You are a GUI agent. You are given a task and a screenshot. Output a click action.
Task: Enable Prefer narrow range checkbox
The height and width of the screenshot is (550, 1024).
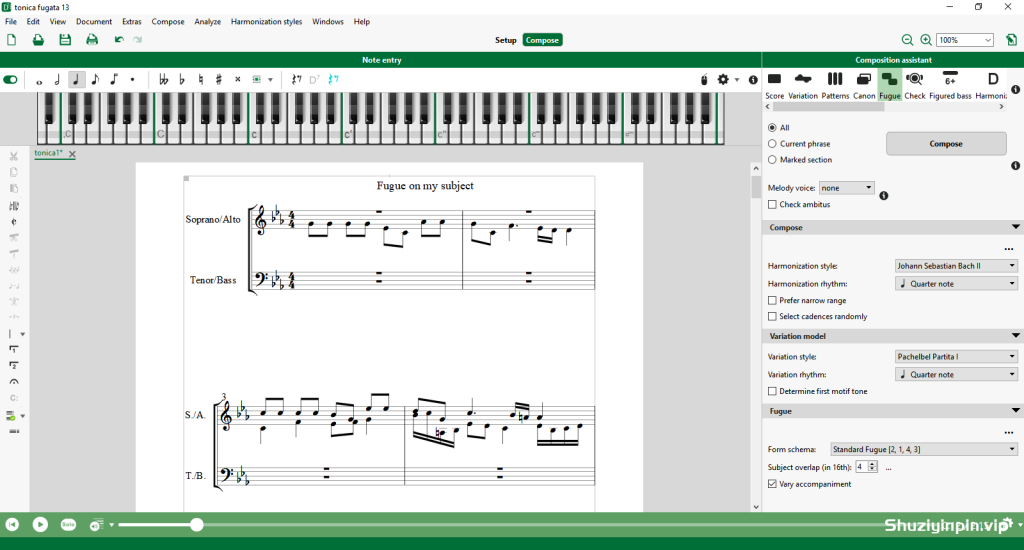coord(773,300)
